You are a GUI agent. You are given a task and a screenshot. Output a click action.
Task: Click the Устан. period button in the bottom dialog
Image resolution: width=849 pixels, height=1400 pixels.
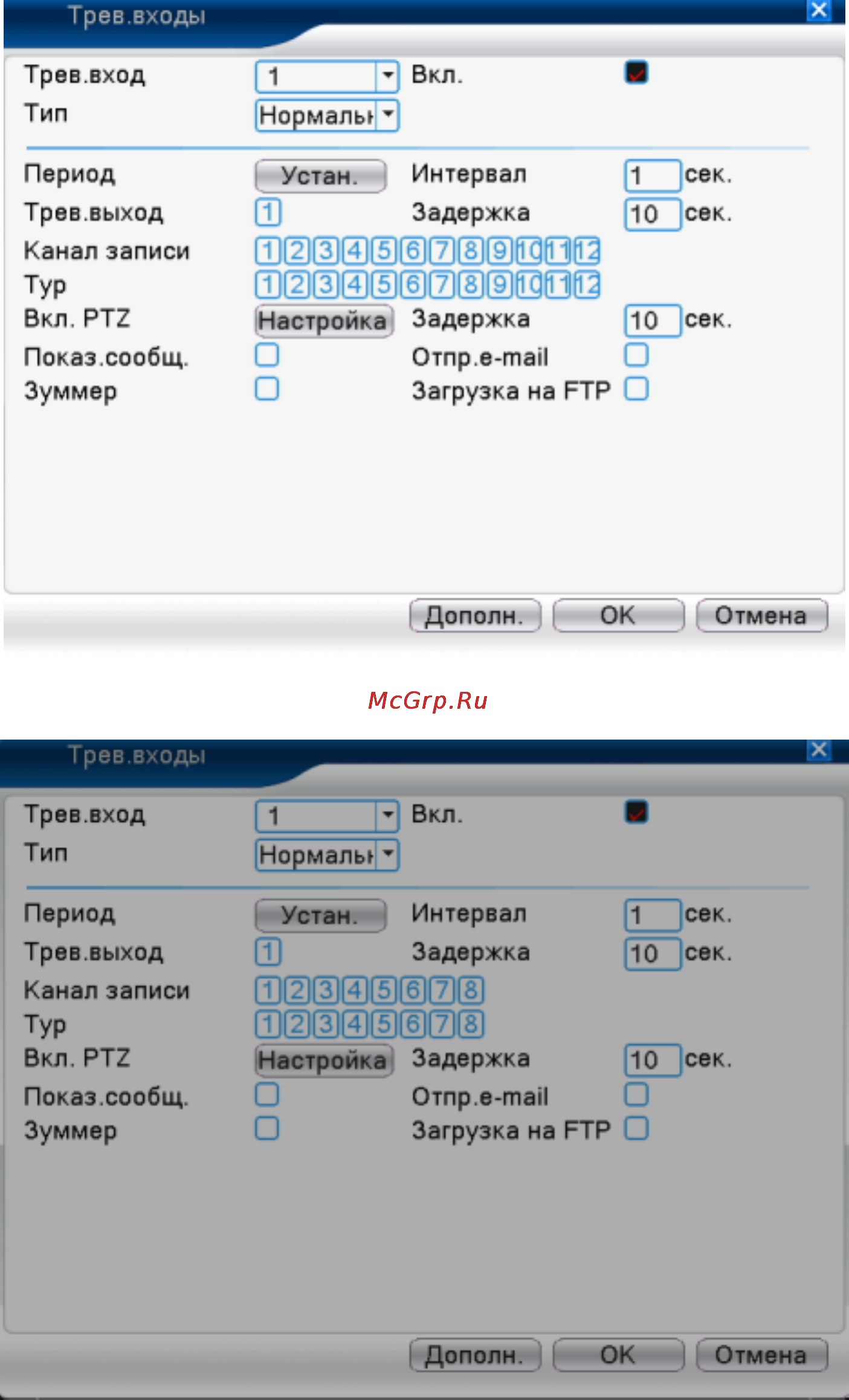coord(320,915)
